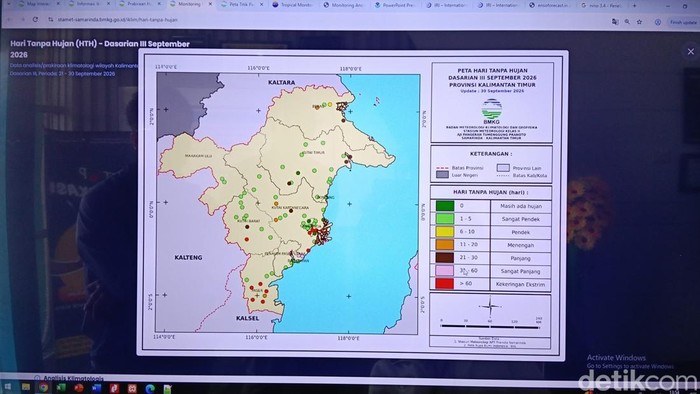Close the Prakiraan tab
Image resolution: width=700 pixels, height=394 pixels.
[159, 4]
